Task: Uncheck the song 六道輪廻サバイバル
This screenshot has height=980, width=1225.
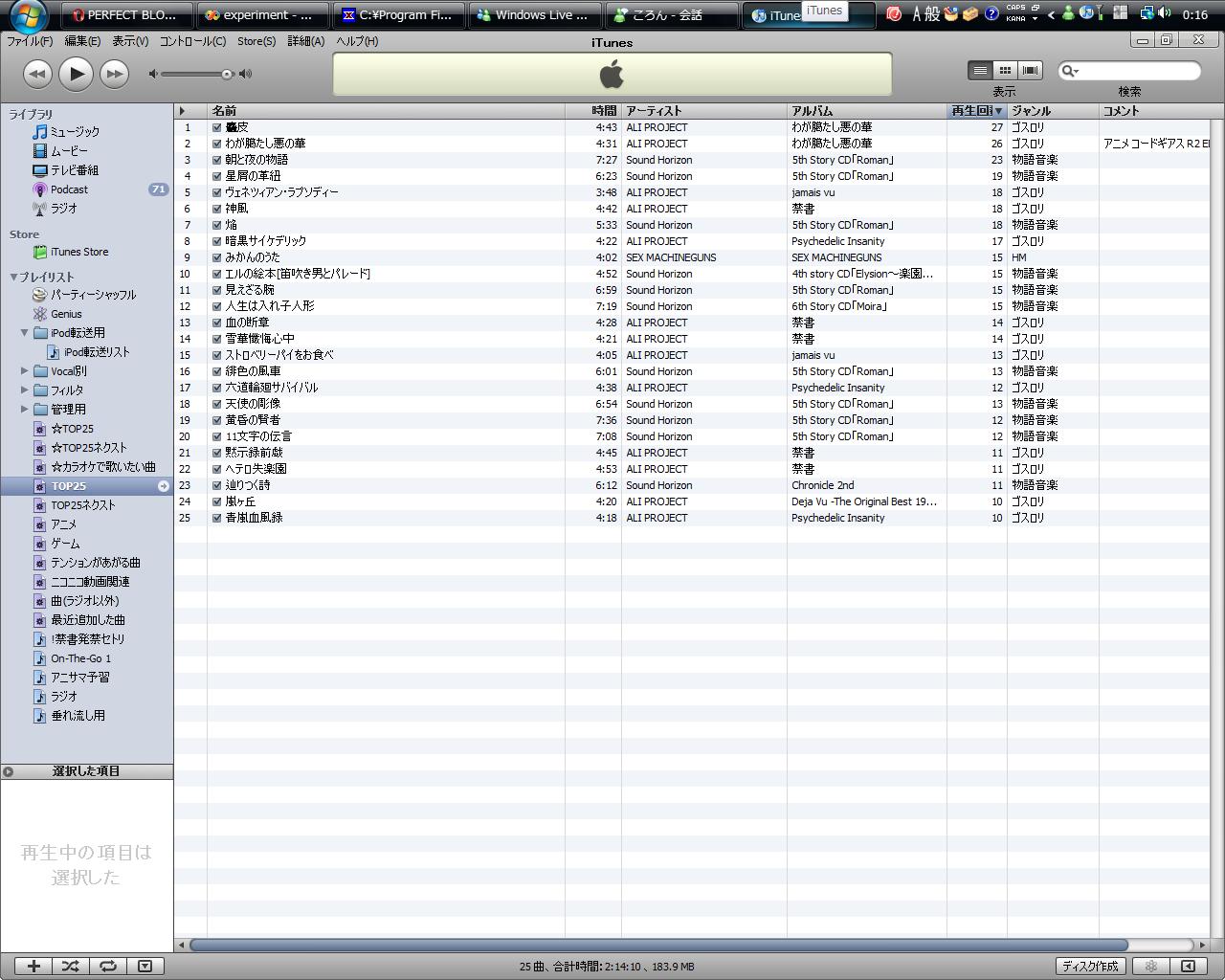Action: point(217,388)
